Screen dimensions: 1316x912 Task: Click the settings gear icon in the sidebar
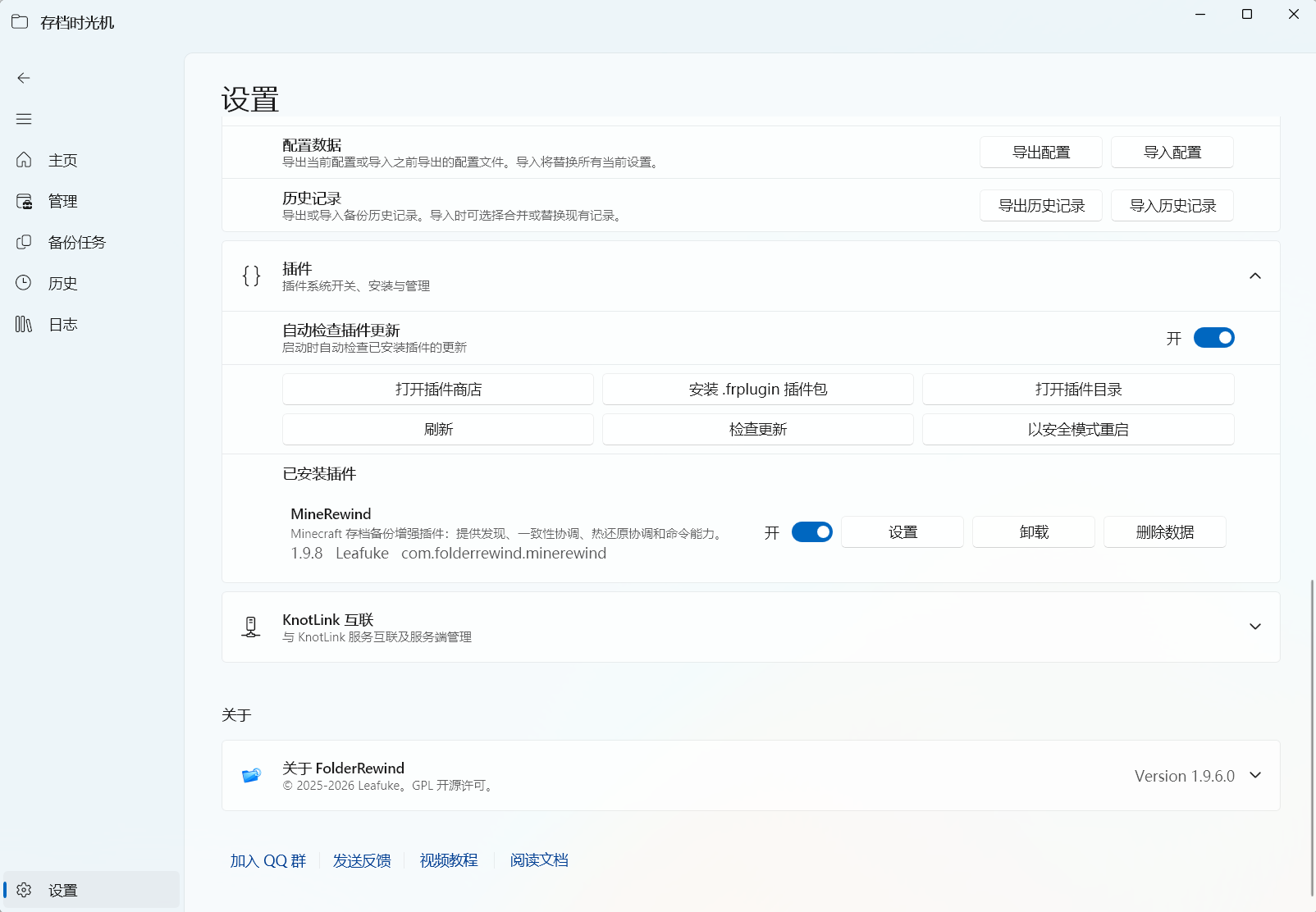(24, 890)
